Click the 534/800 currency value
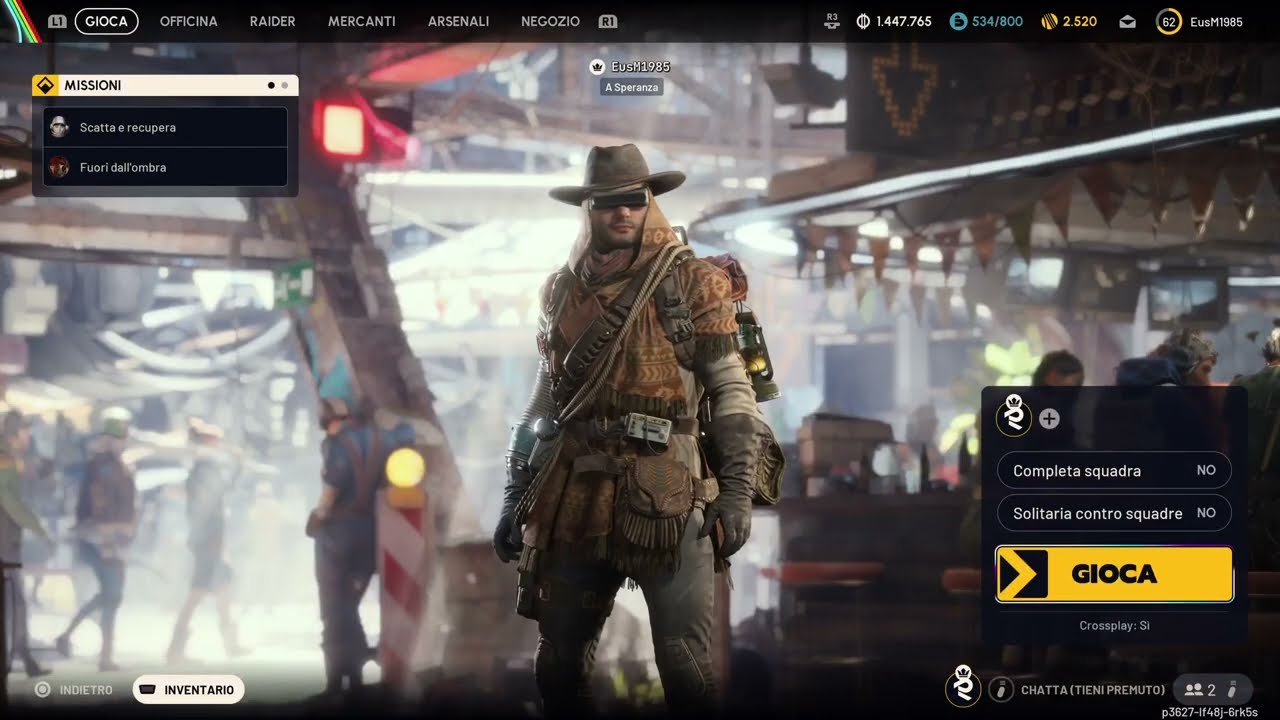1280x720 pixels. (x=997, y=21)
